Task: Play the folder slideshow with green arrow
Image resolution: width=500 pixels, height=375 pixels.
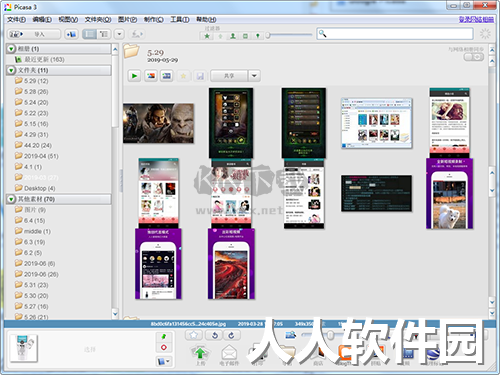Action: tap(134, 76)
